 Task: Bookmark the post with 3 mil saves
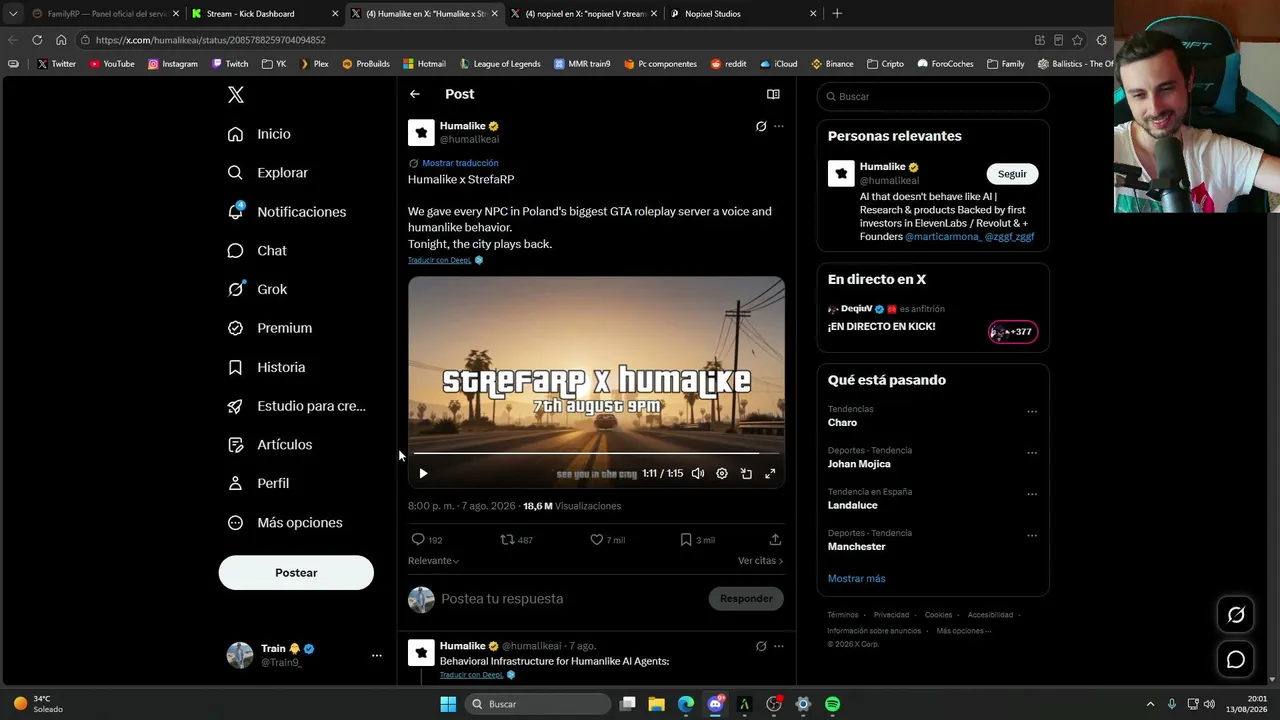[686, 540]
